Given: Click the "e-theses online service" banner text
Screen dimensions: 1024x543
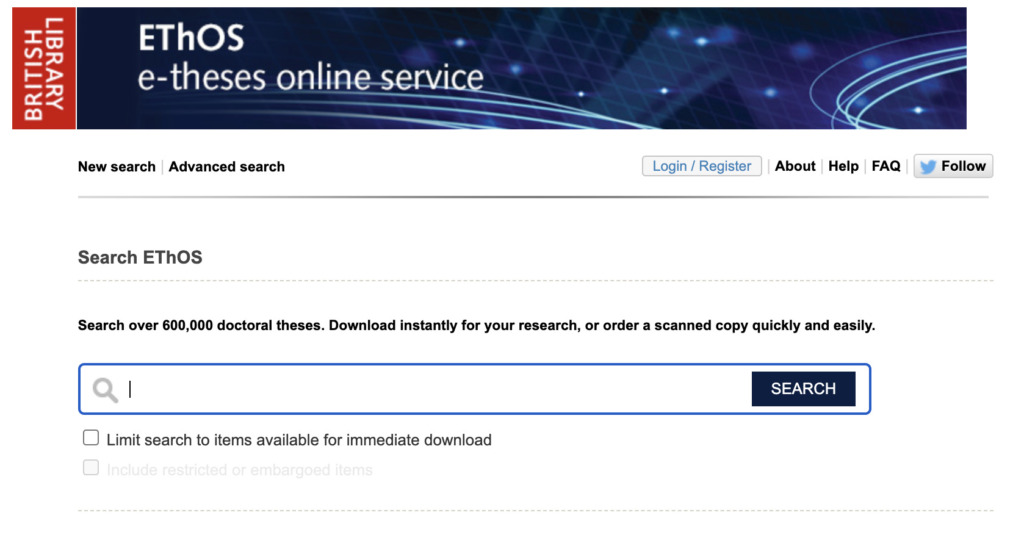Looking at the screenshot, I should [310, 78].
